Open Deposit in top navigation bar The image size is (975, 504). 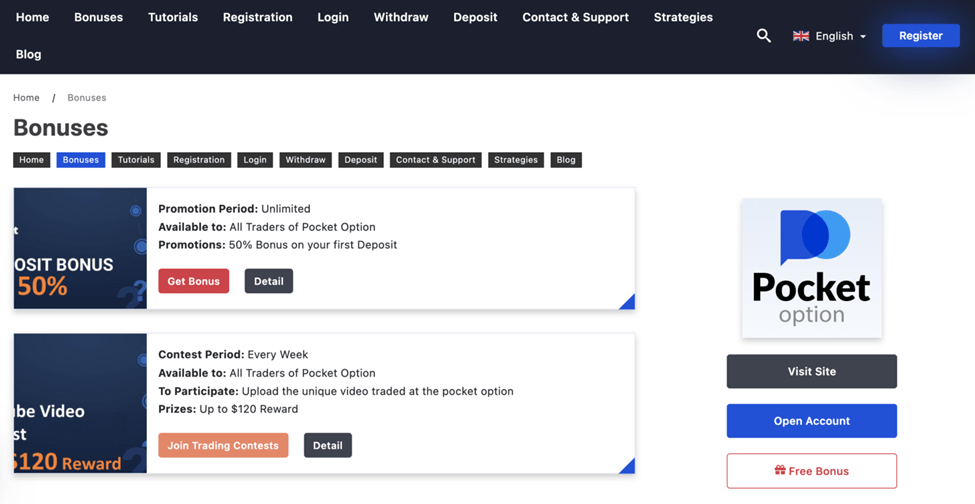(x=475, y=17)
